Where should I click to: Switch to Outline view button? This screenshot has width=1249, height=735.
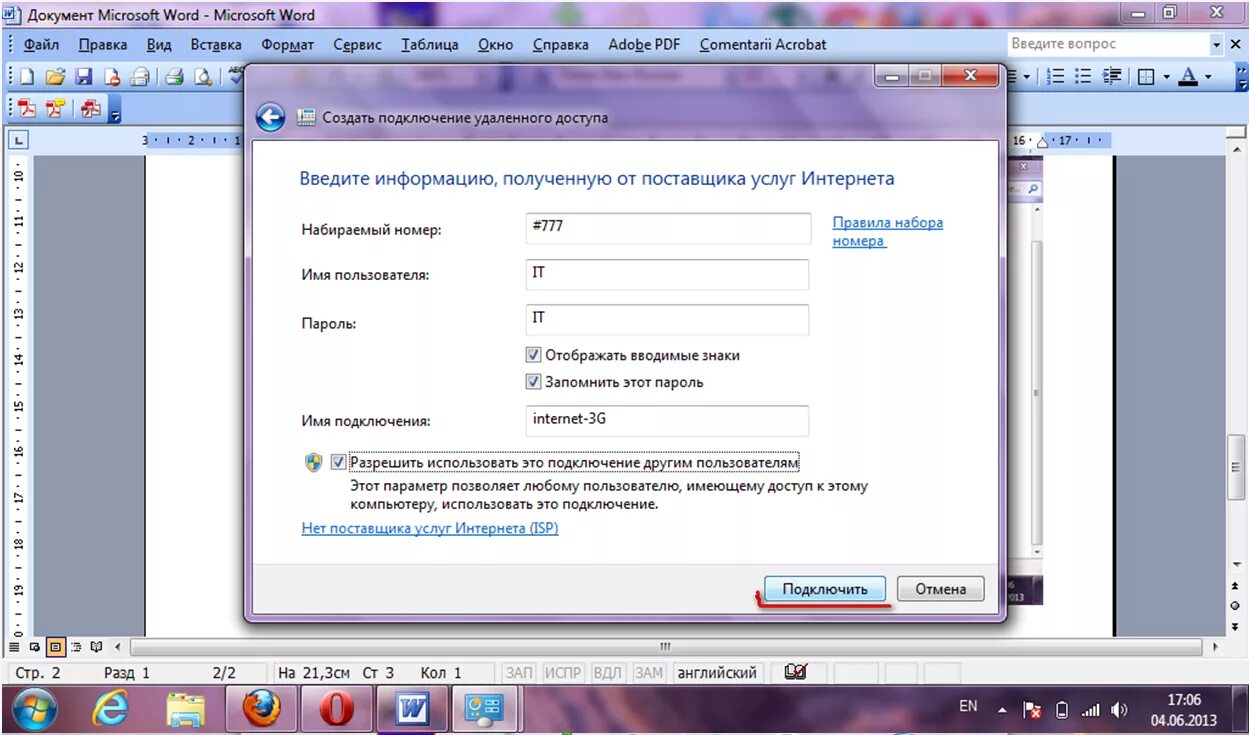point(76,646)
